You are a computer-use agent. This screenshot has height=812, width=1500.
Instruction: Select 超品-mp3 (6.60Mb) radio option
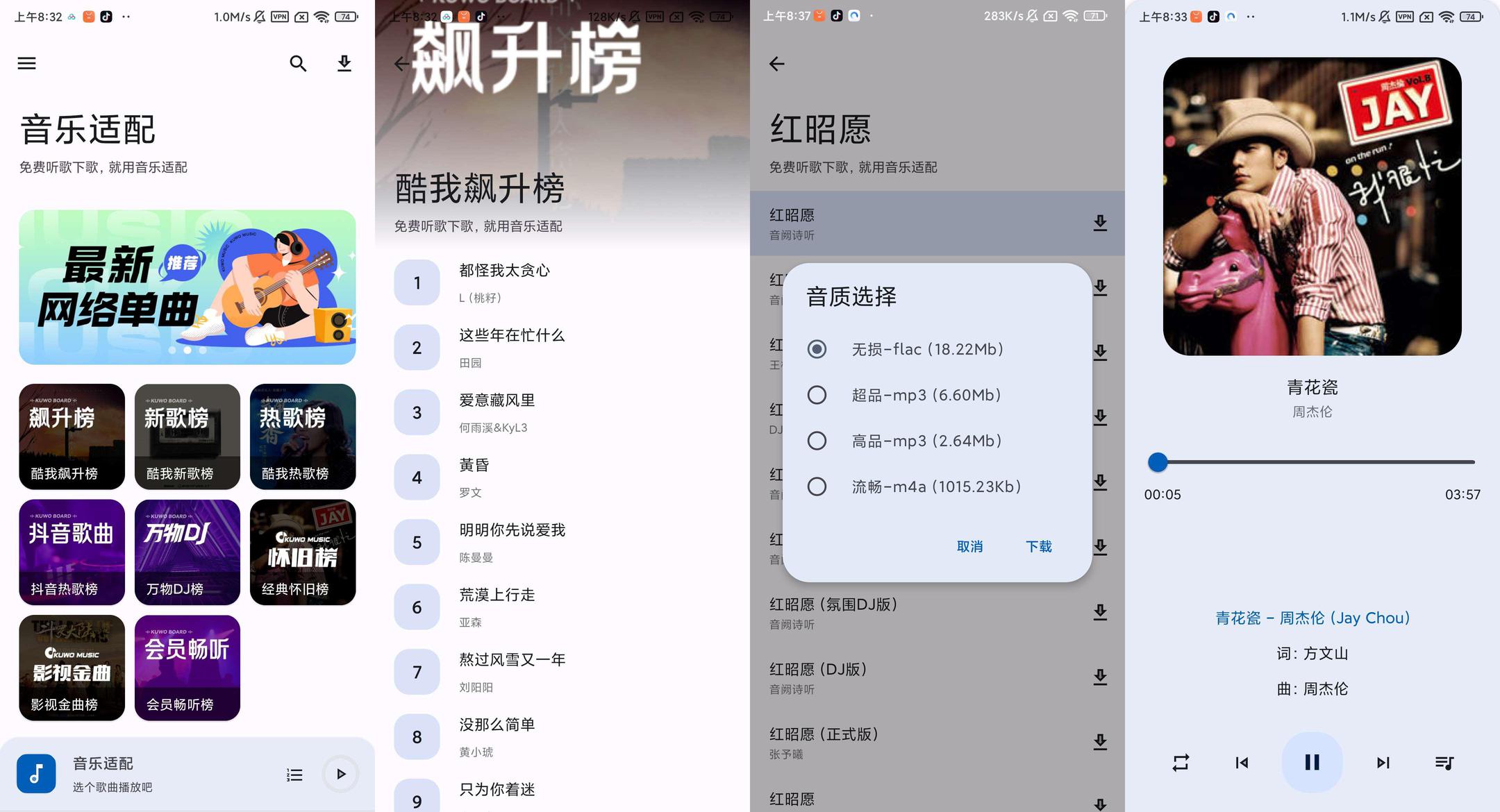(x=817, y=395)
